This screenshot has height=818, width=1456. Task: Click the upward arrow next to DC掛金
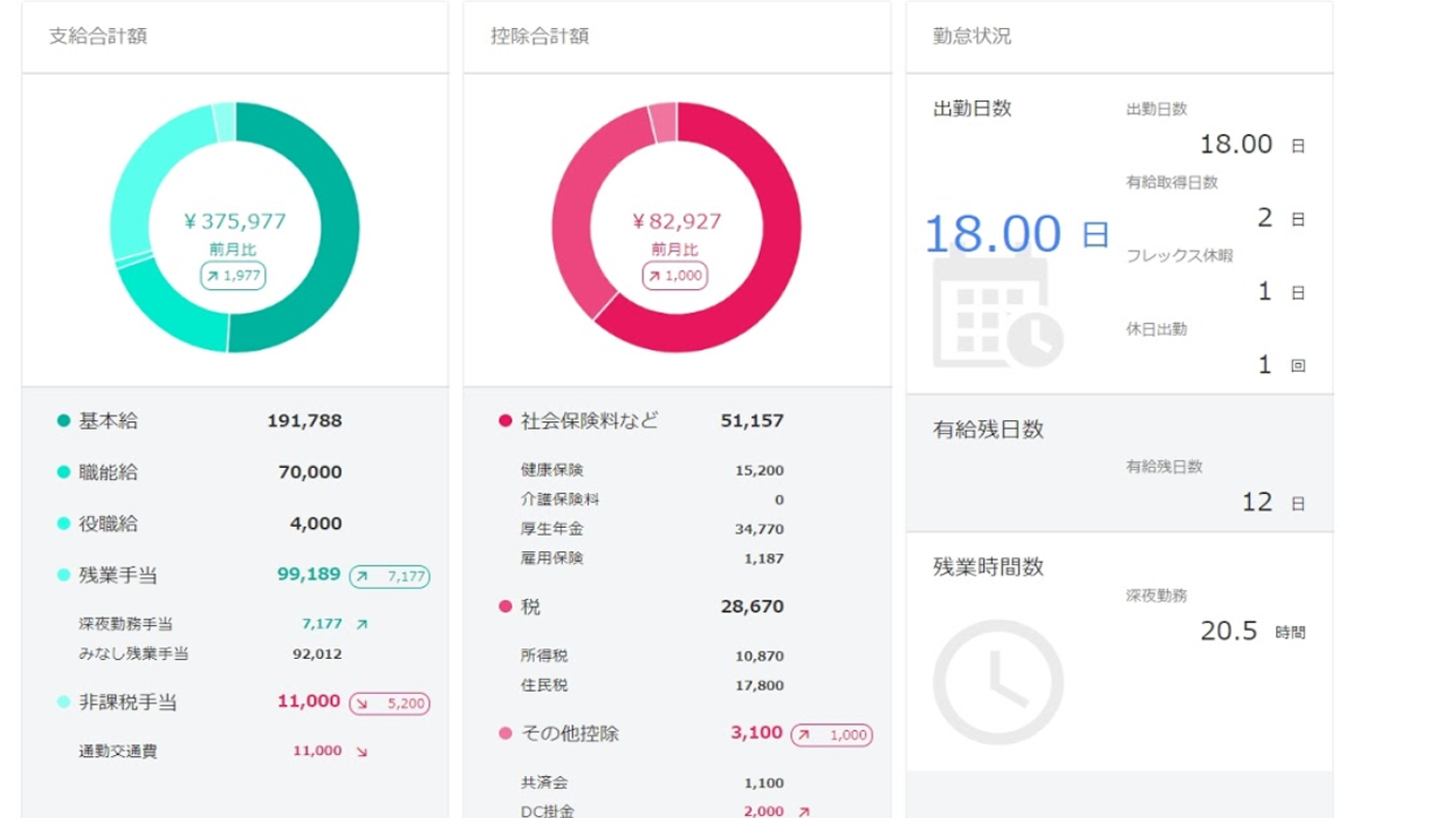click(x=802, y=811)
